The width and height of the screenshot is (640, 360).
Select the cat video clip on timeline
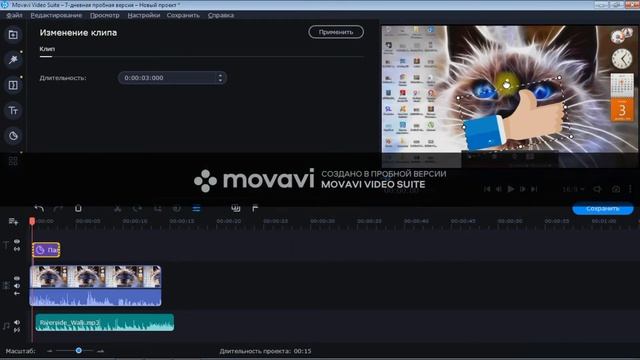coord(96,276)
